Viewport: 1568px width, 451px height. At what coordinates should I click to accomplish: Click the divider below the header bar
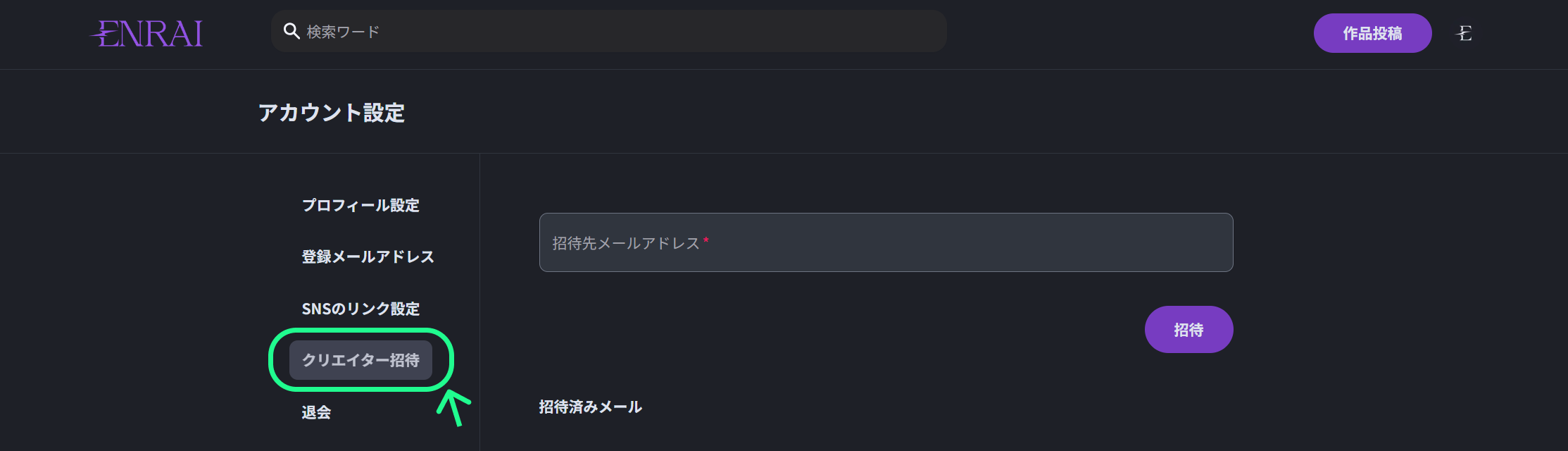pos(784,69)
